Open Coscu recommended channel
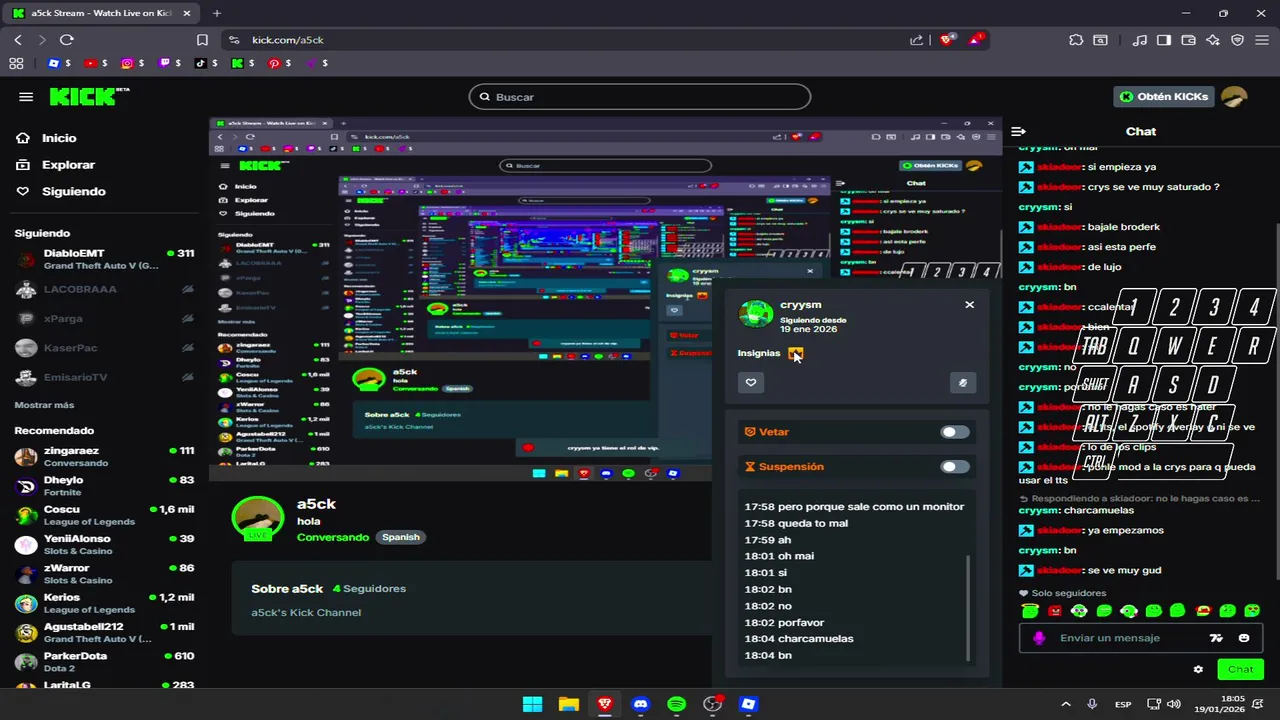The image size is (1280, 720). tap(104, 515)
